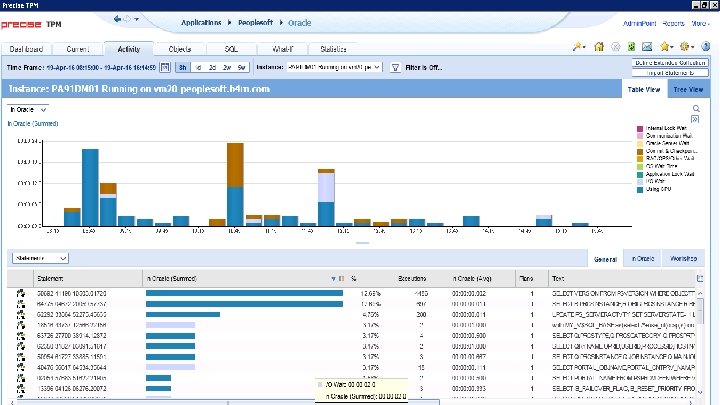The image size is (720, 405).
Task: Sort by the Text column header
Action: click(558, 279)
